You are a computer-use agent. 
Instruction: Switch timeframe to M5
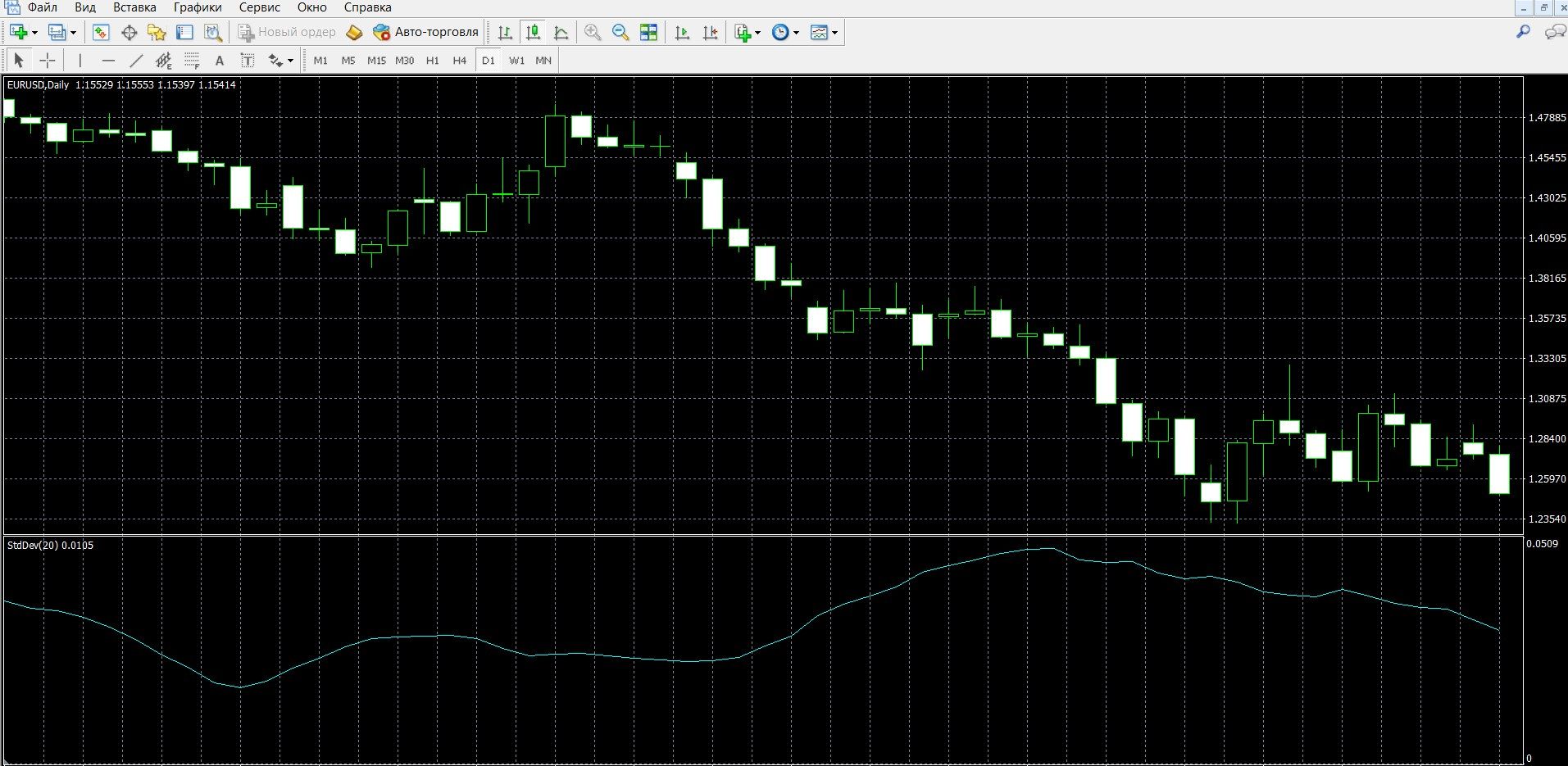pyautogui.click(x=348, y=60)
